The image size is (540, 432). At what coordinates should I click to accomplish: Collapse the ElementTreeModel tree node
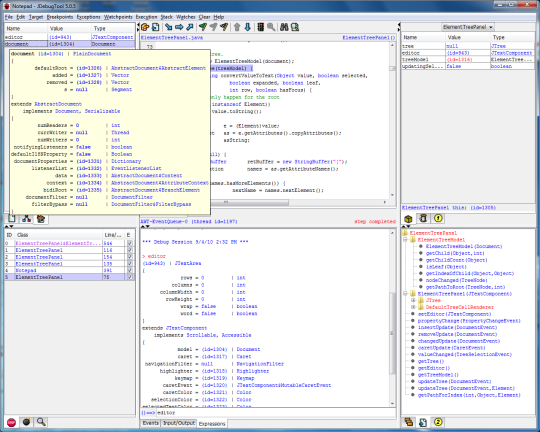[405, 240]
